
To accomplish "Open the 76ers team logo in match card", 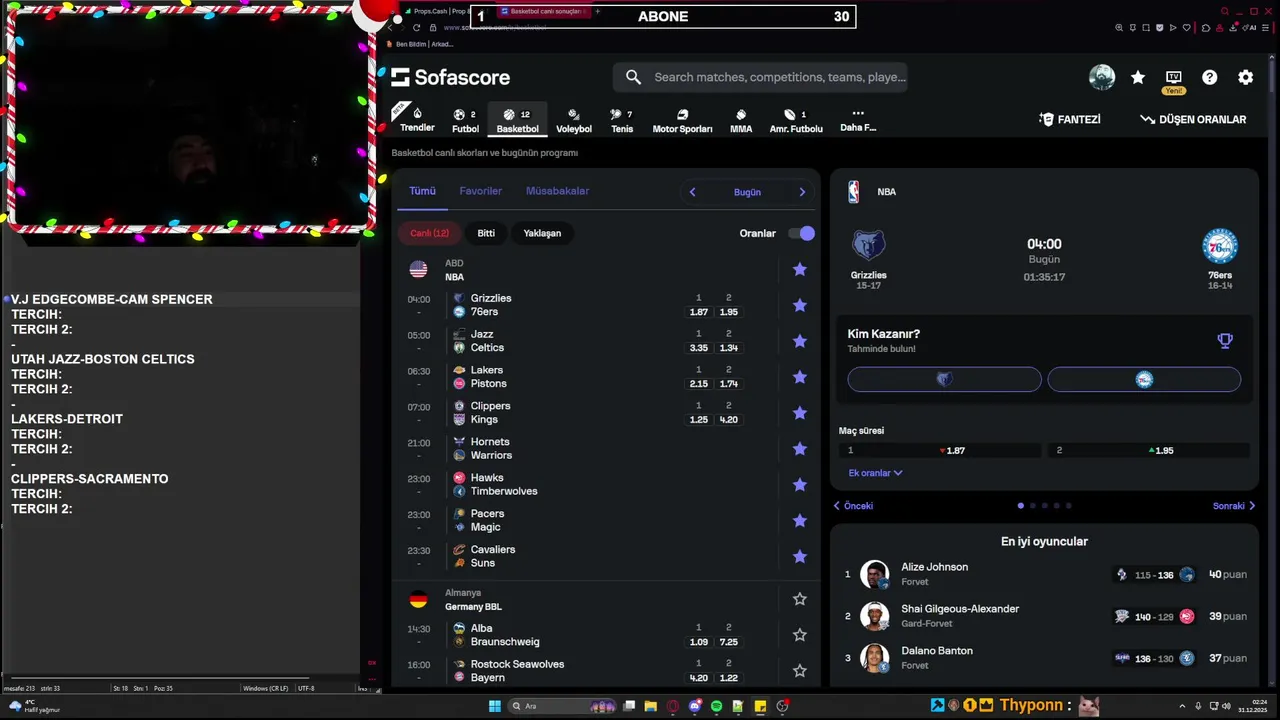I will [x=1220, y=246].
